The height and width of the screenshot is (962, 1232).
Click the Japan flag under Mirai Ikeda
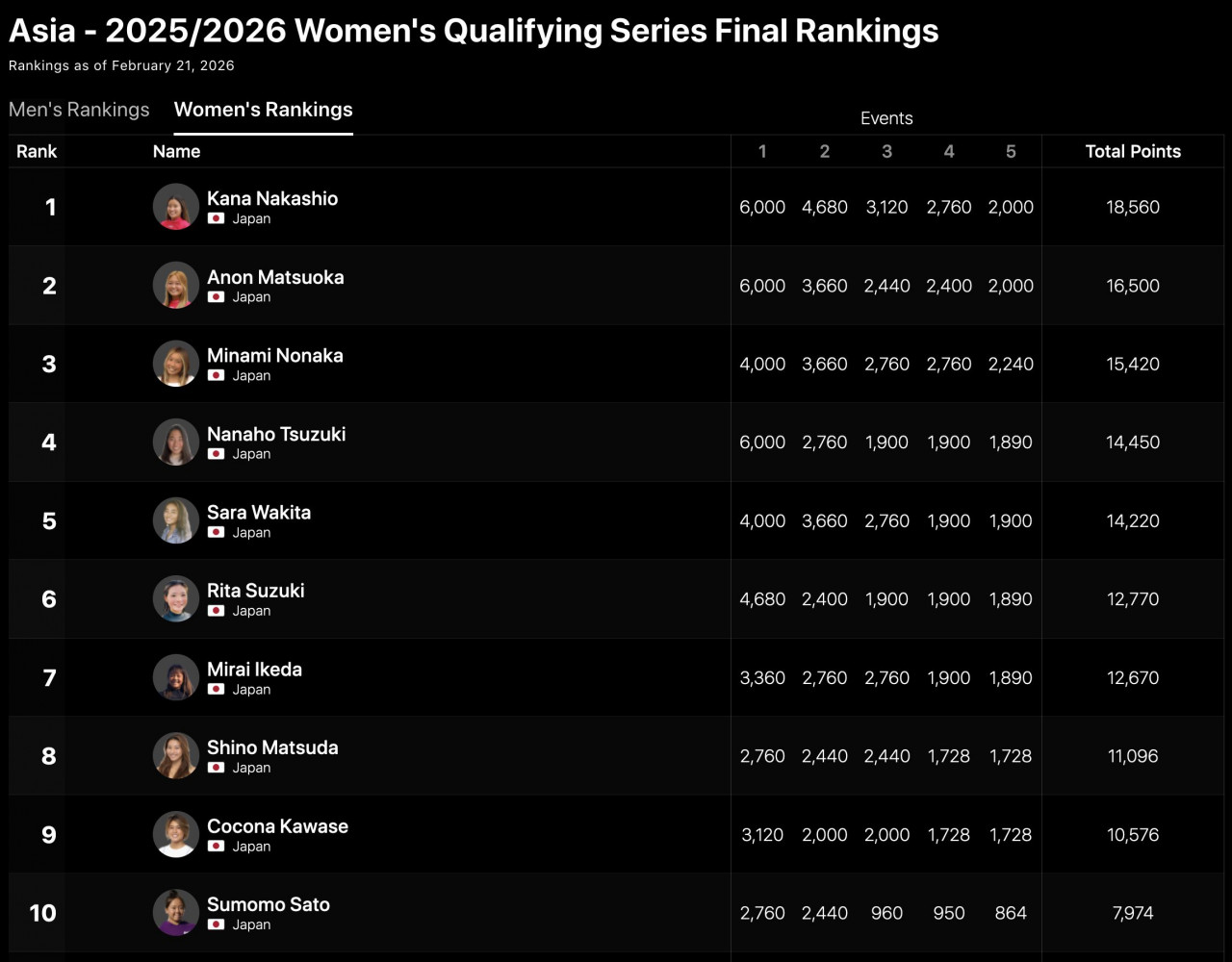[217, 690]
